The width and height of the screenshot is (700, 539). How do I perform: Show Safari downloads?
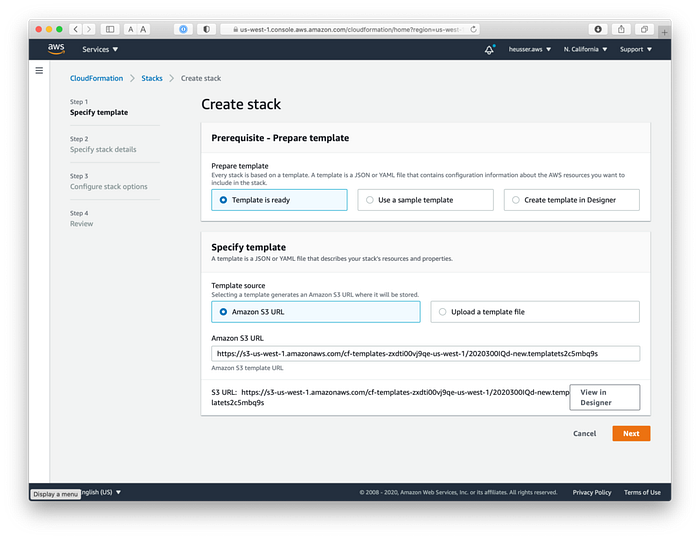point(598,29)
